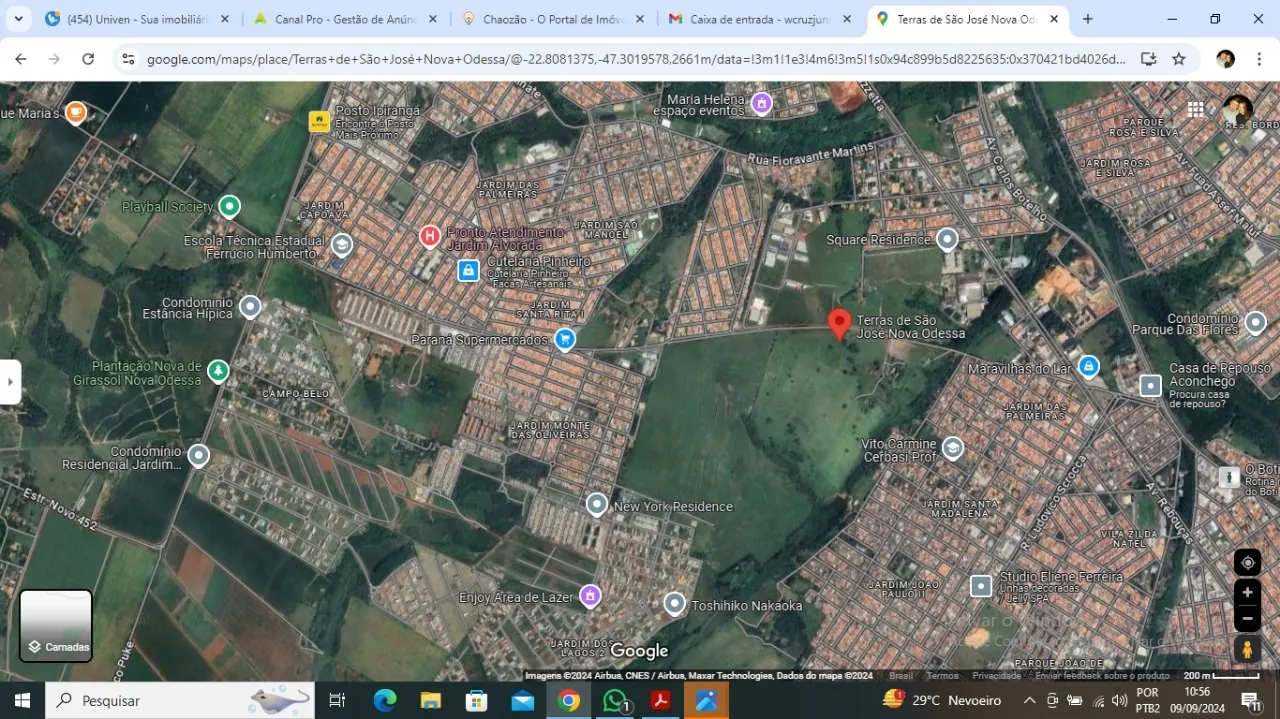Zoom out of the map
Image resolution: width=1280 pixels, height=719 pixels.
point(1247,619)
